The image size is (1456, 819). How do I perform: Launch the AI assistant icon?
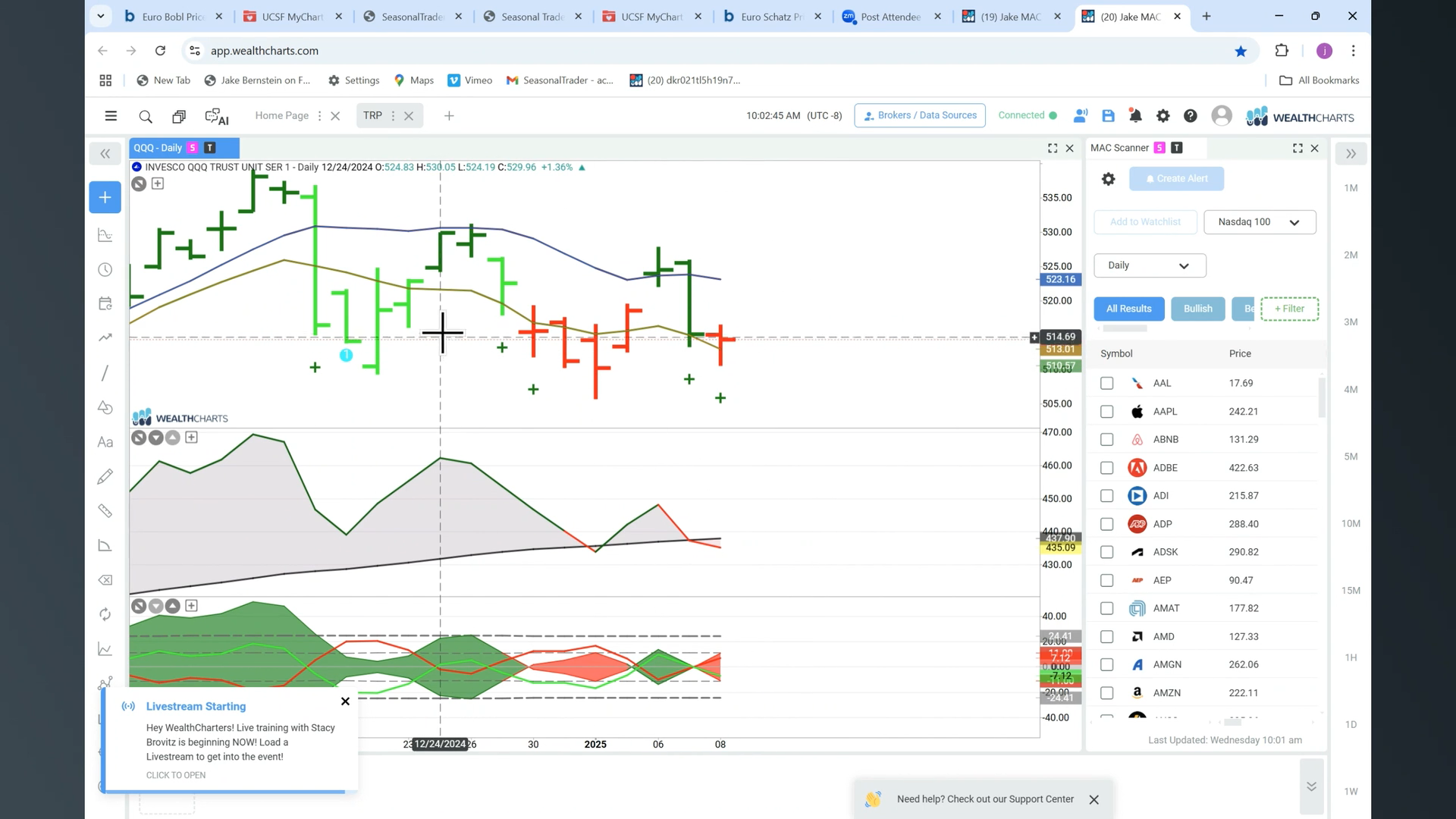[x=217, y=117]
